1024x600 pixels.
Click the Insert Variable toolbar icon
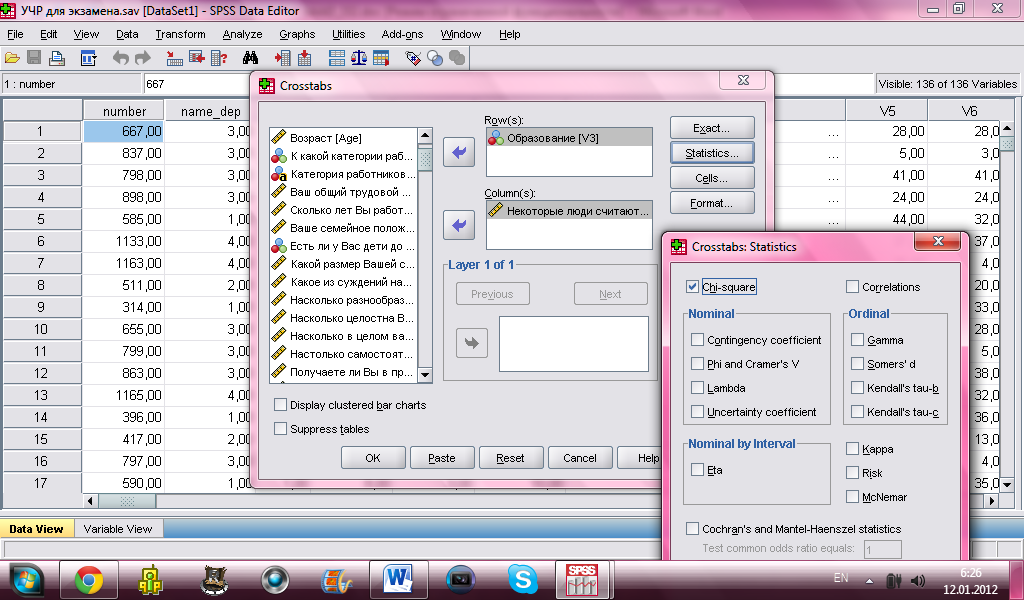pyautogui.click(x=304, y=58)
